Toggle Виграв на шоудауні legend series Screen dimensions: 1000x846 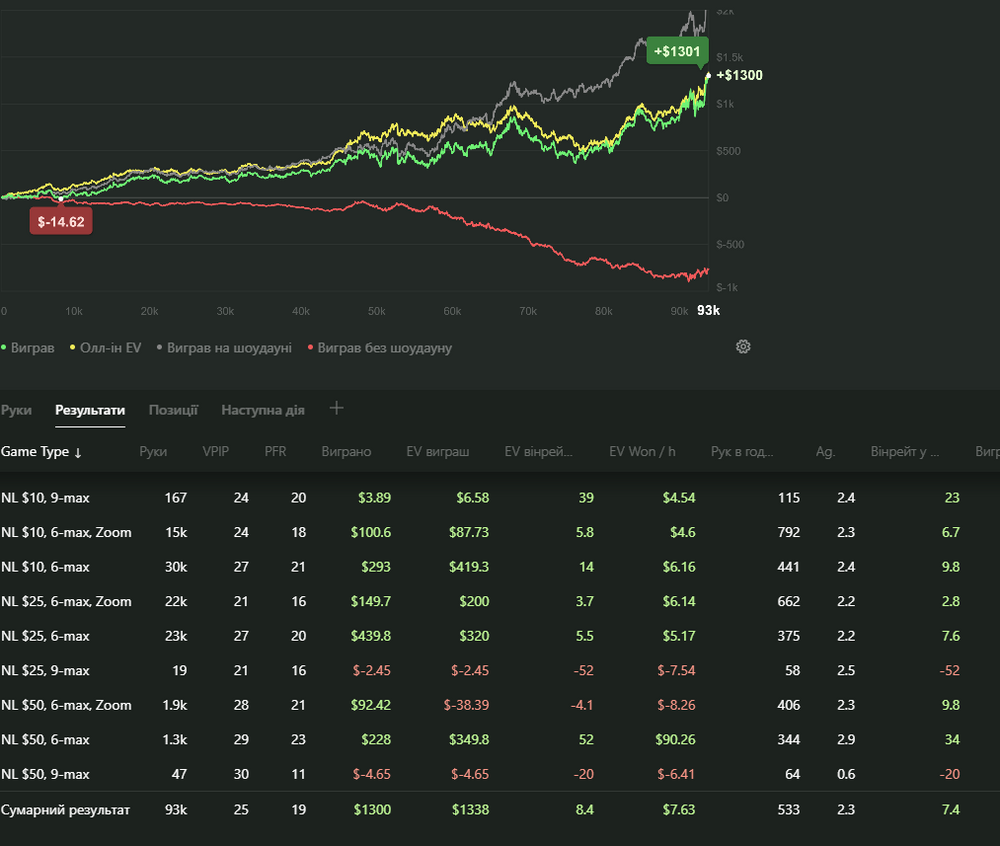pyautogui.click(x=228, y=348)
